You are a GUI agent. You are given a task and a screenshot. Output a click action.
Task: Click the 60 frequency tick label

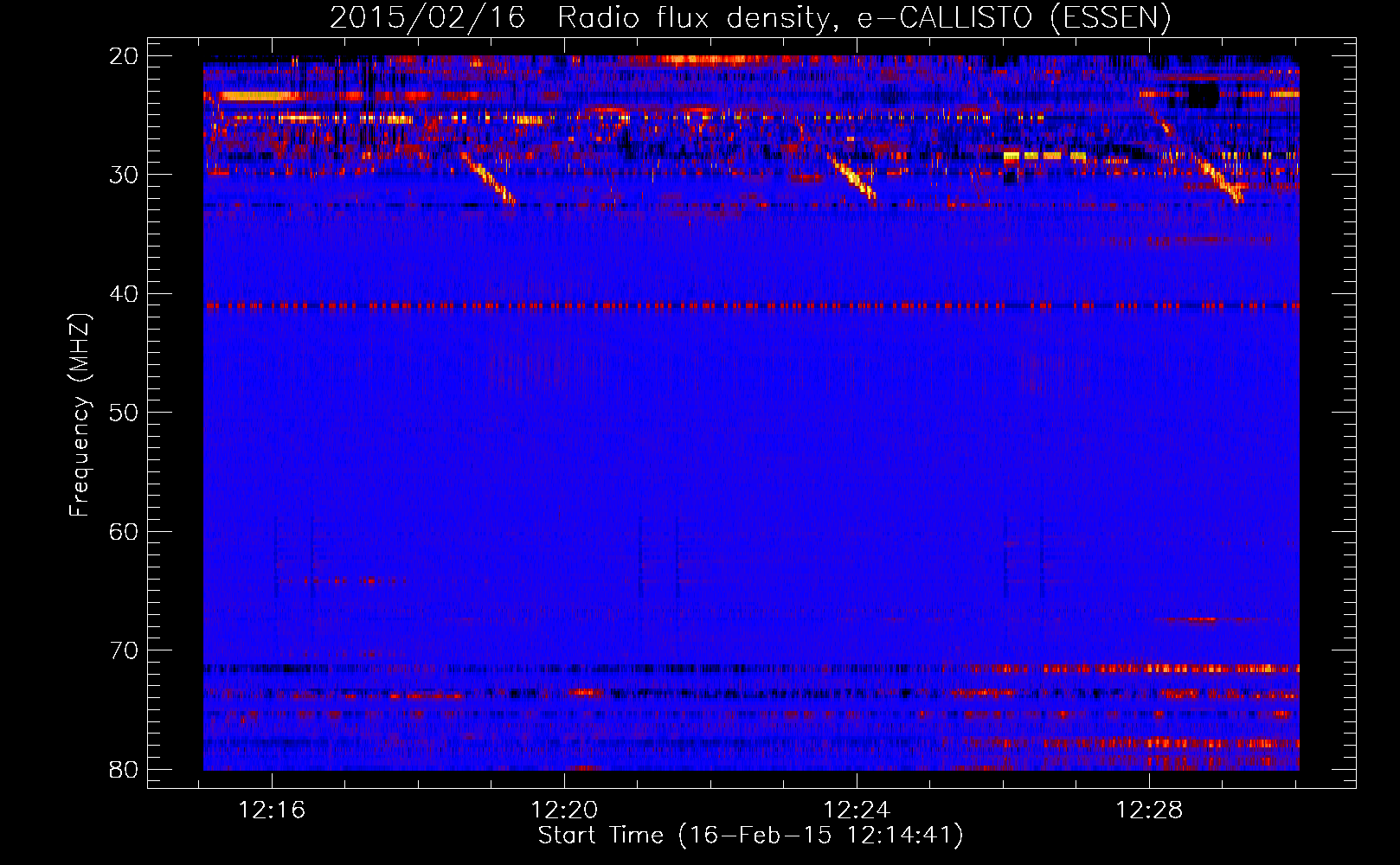pyautogui.click(x=124, y=532)
